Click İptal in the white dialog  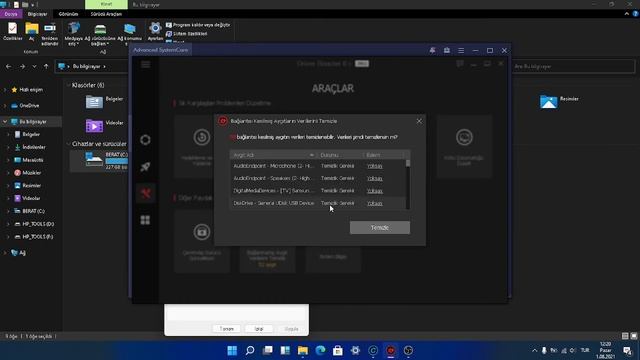pos(259,329)
